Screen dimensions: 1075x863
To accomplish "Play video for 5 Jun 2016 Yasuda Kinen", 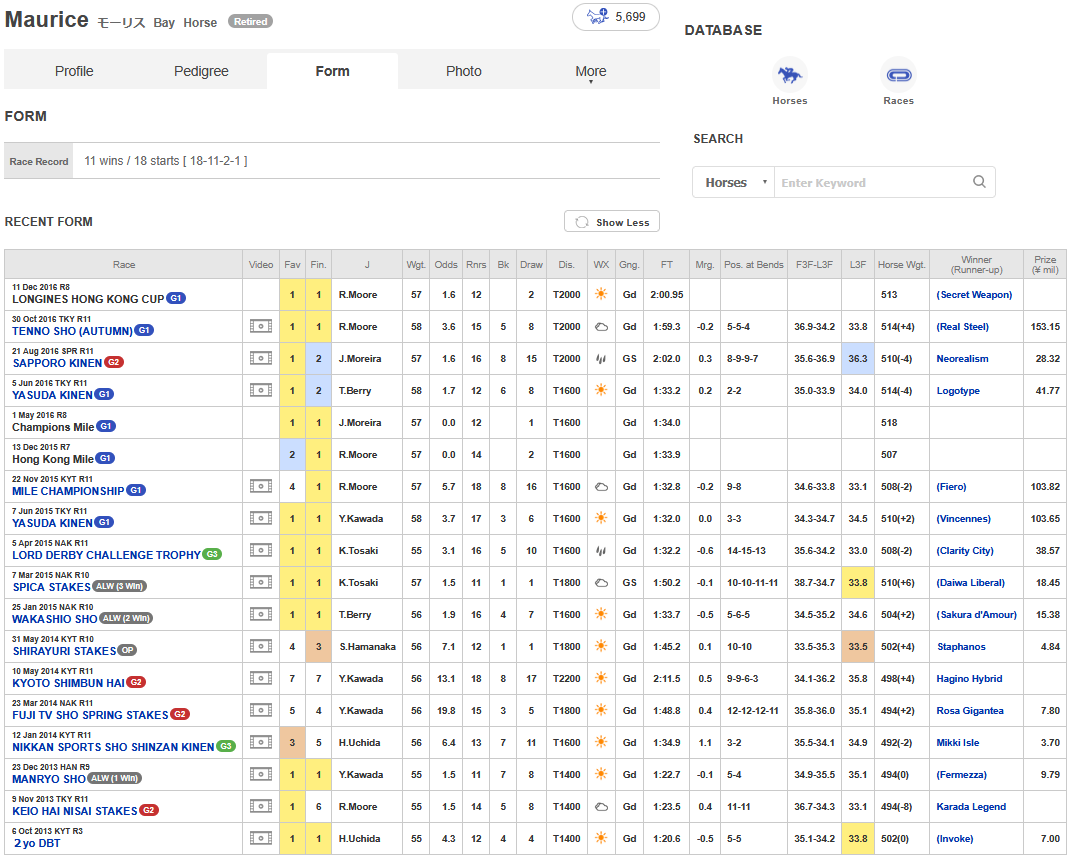I will click(x=261, y=390).
